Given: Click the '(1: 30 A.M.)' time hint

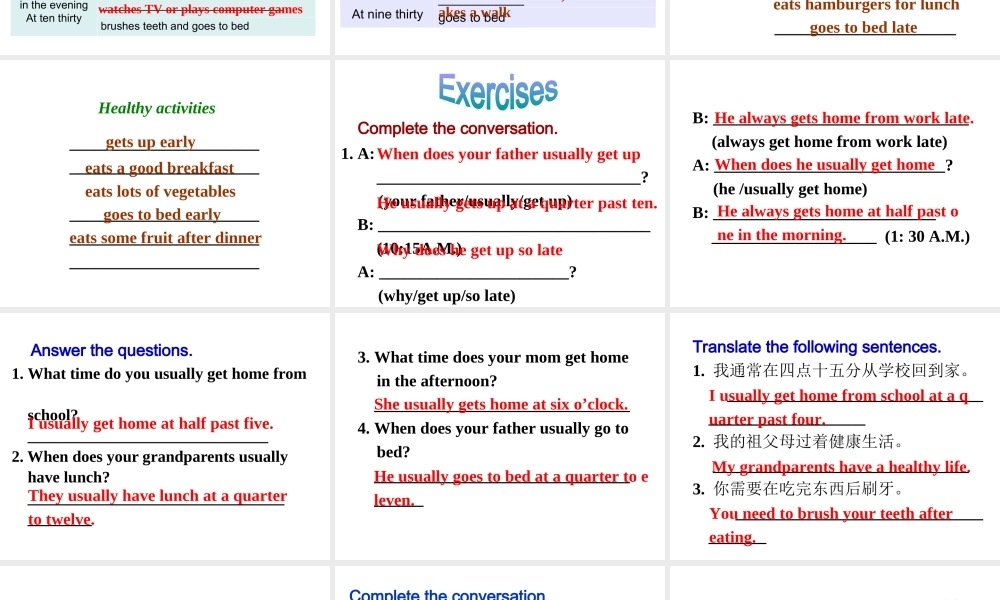Looking at the screenshot, I should click(x=927, y=237).
